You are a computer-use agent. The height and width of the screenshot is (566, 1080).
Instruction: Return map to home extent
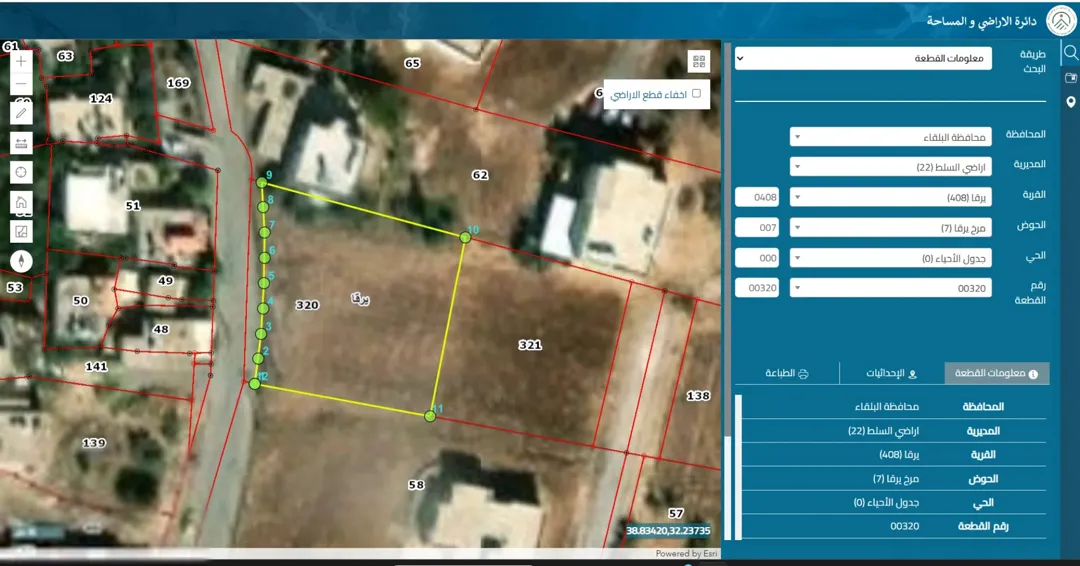21,202
